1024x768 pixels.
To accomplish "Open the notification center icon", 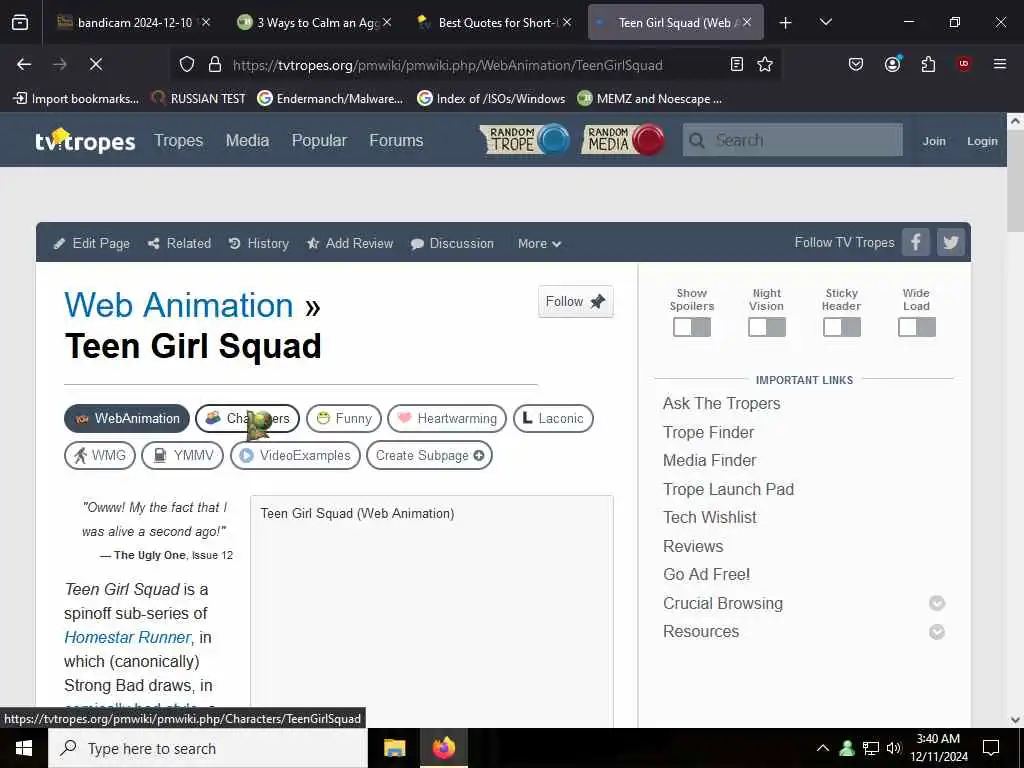I will tap(991, 748).
